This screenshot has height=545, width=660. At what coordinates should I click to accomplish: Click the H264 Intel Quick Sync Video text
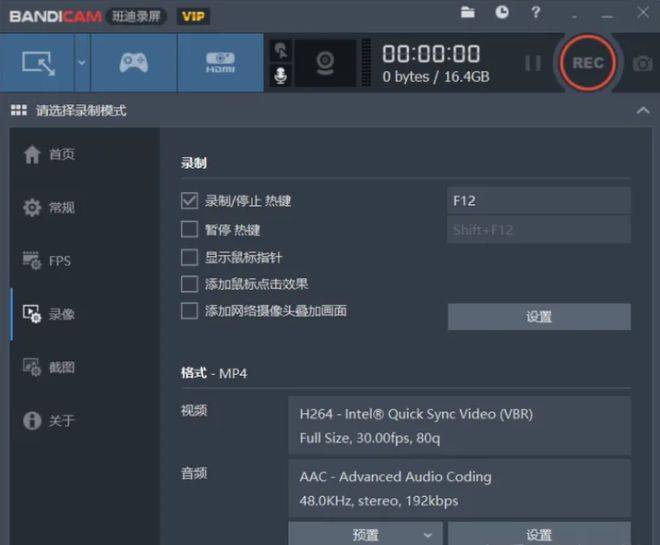(416, 414)
